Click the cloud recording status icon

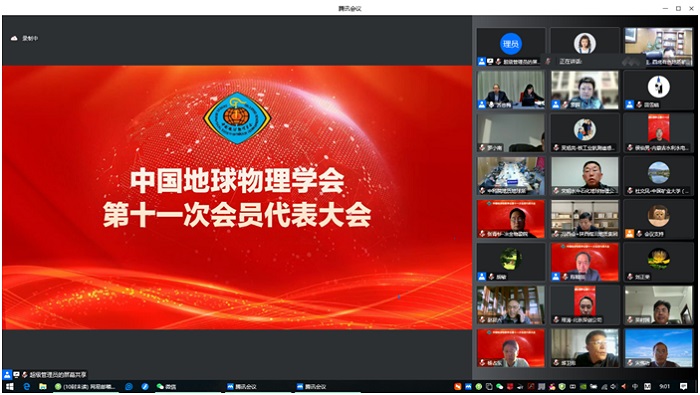(x=14, y=38)
